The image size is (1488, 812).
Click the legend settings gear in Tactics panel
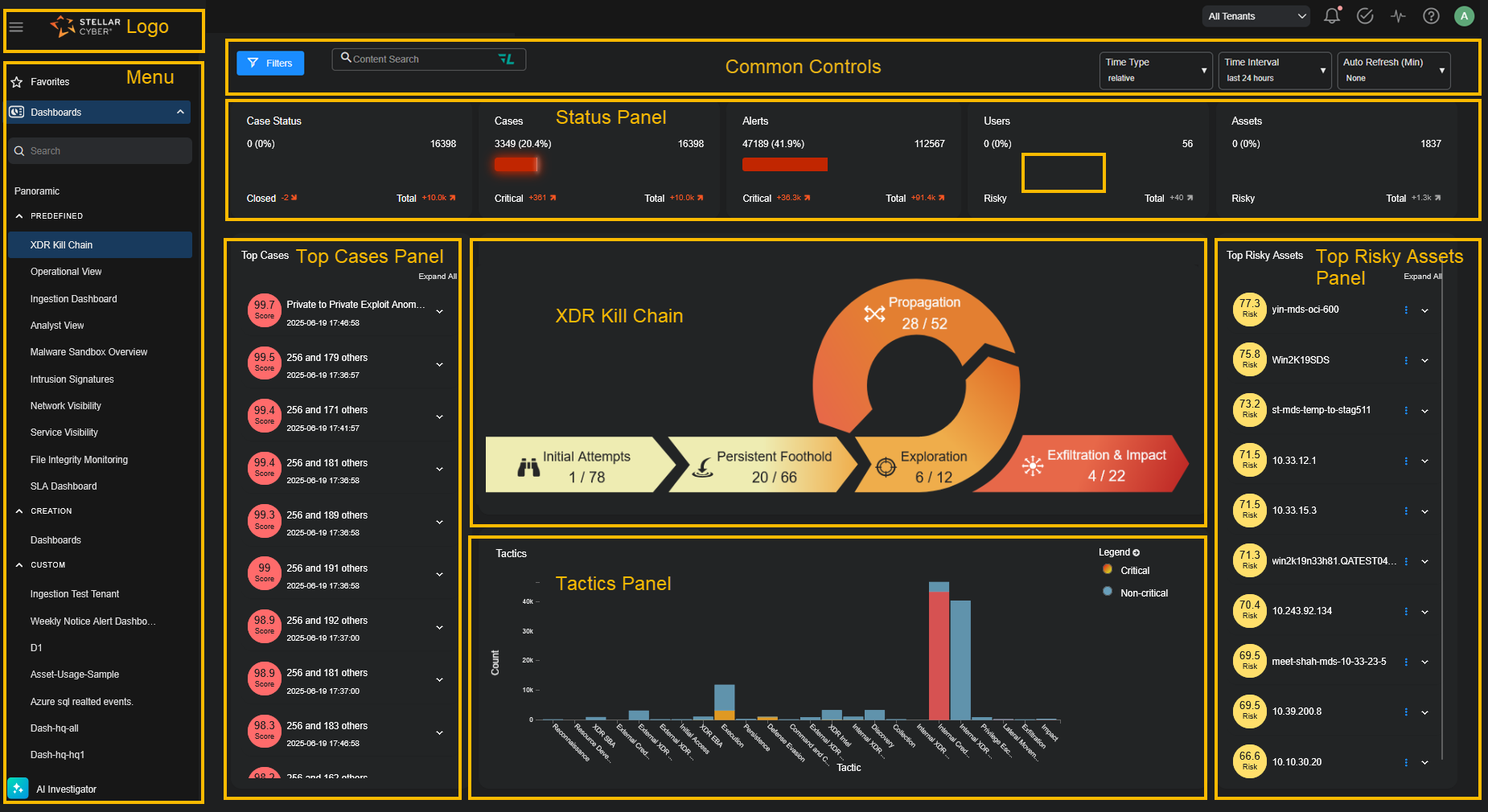coord(1135,552)
